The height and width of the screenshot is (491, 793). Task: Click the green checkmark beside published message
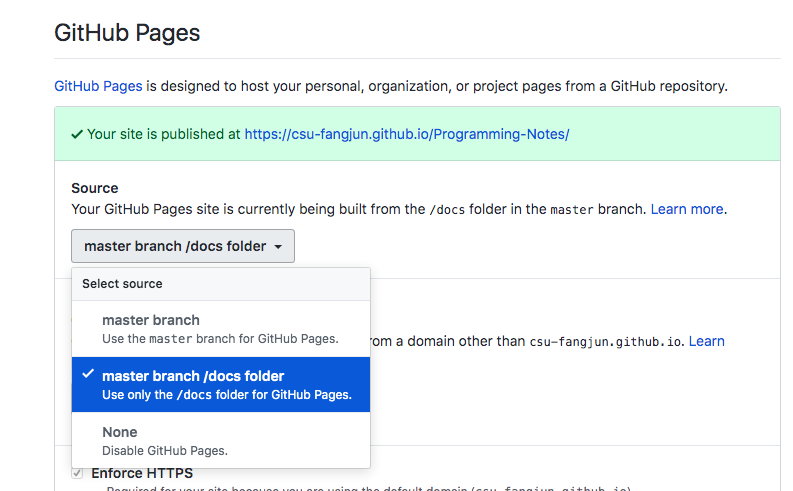pyautogui.click(x=77, y=135)
